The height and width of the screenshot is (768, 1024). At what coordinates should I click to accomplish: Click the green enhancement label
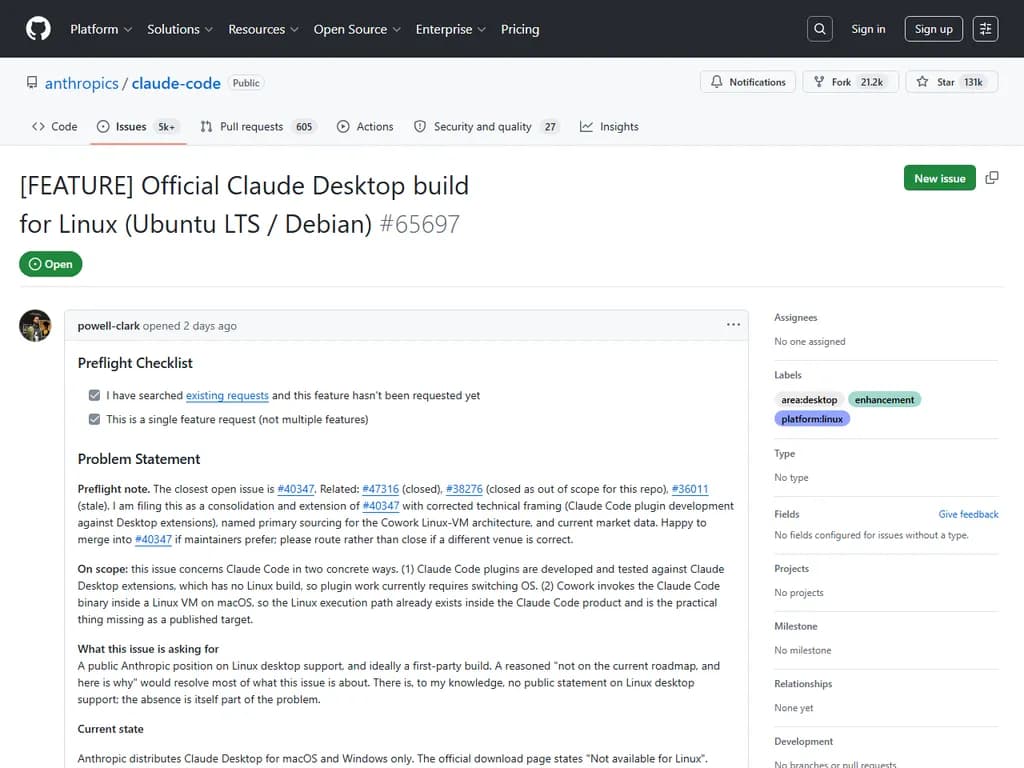click(884, 400)
